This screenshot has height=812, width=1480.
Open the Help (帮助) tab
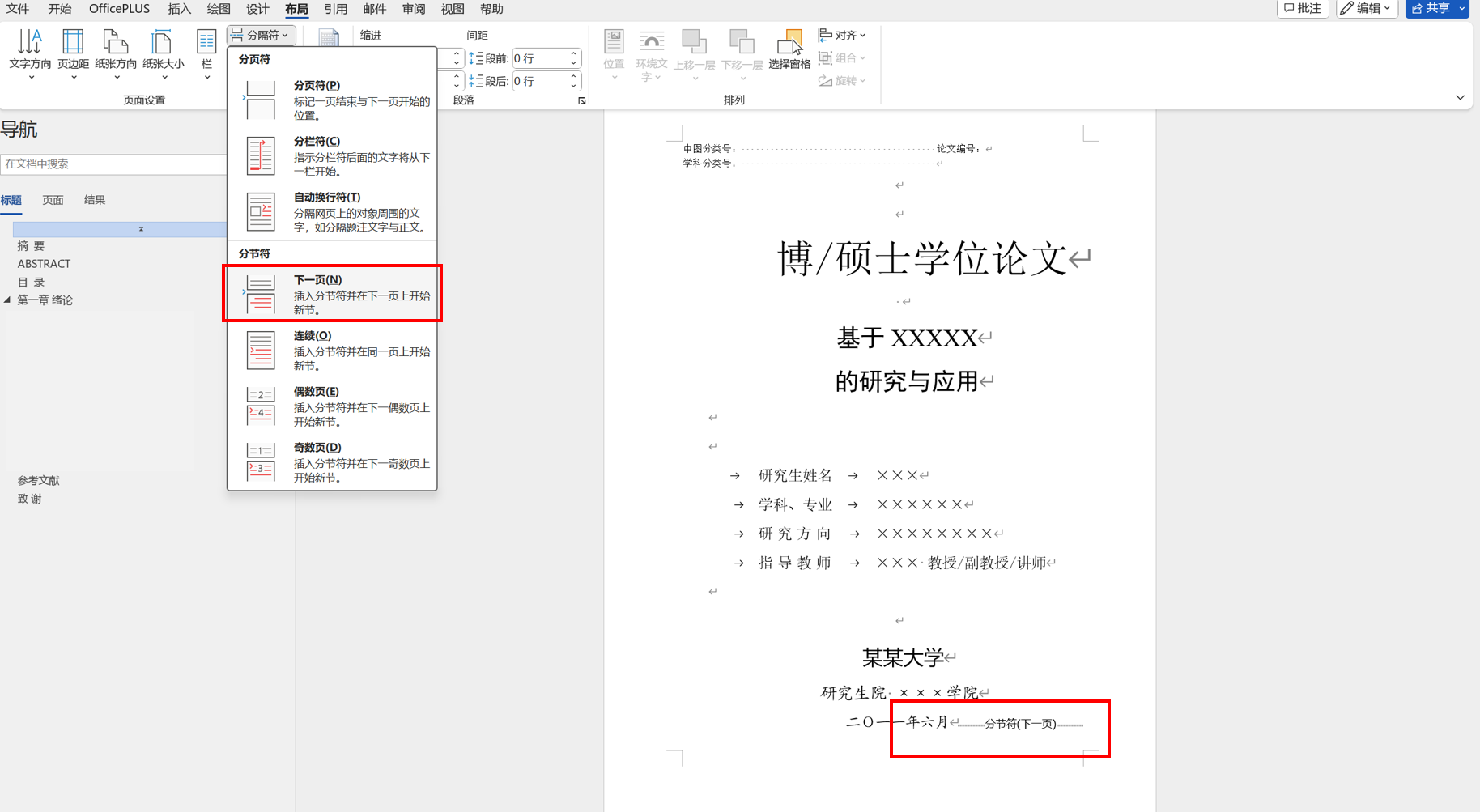(491, 9)
